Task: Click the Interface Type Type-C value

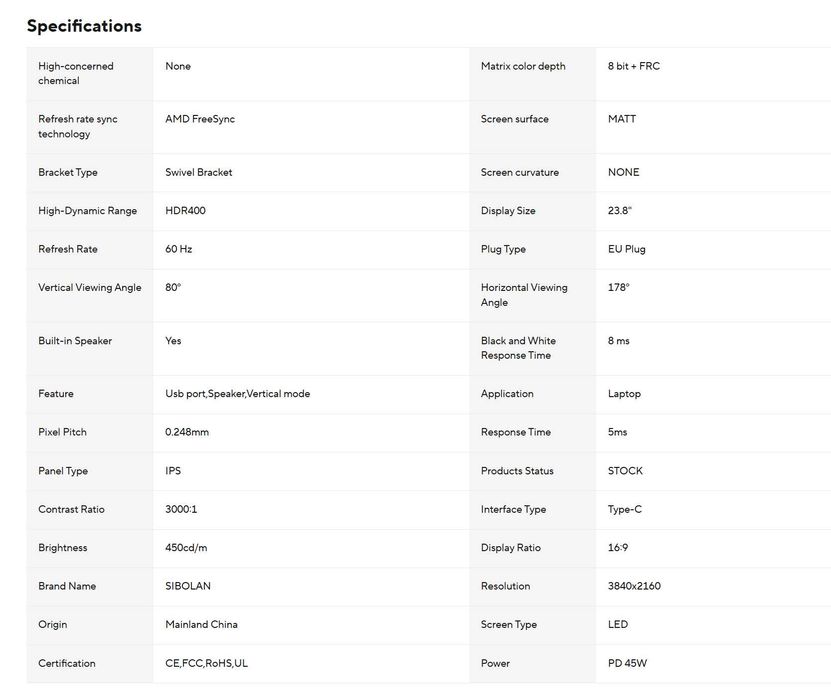Action: pos(625,509)
